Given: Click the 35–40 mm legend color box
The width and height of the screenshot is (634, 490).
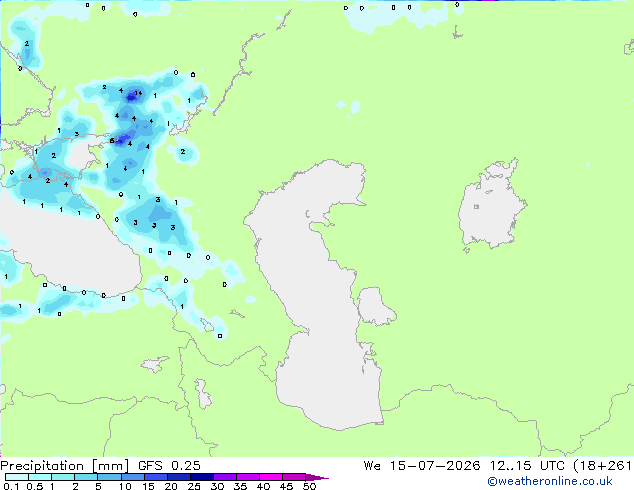Looking at the screenshot, I should pyautogui.click(x=248, y=477).
